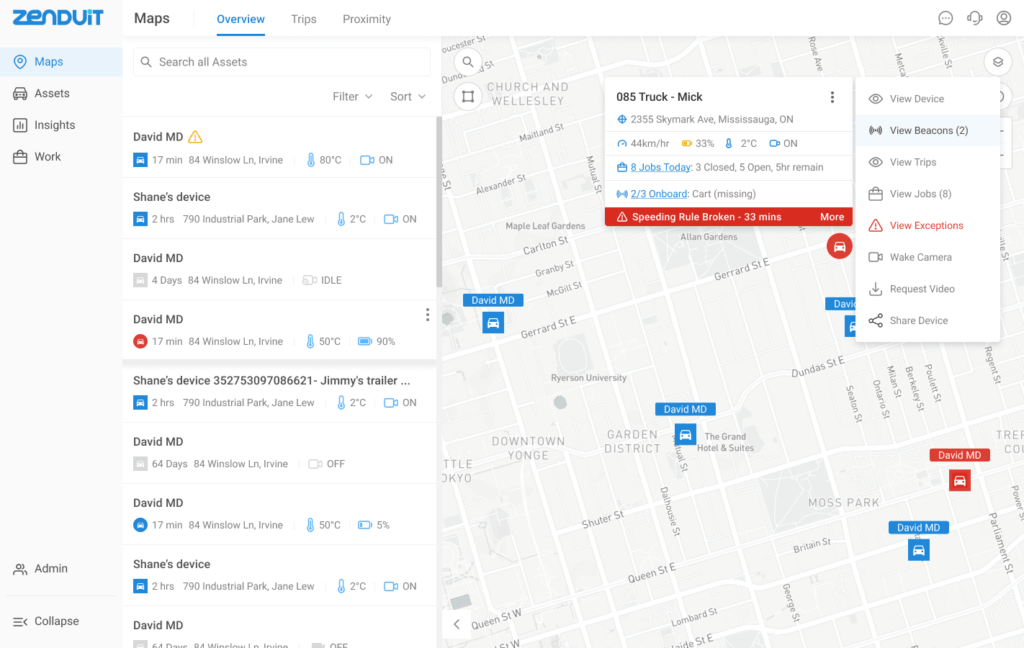The width and height of the screenshot is (1024, 648).
Task: Collapse the asset list with the left chevron
Action: click(456, 624)
